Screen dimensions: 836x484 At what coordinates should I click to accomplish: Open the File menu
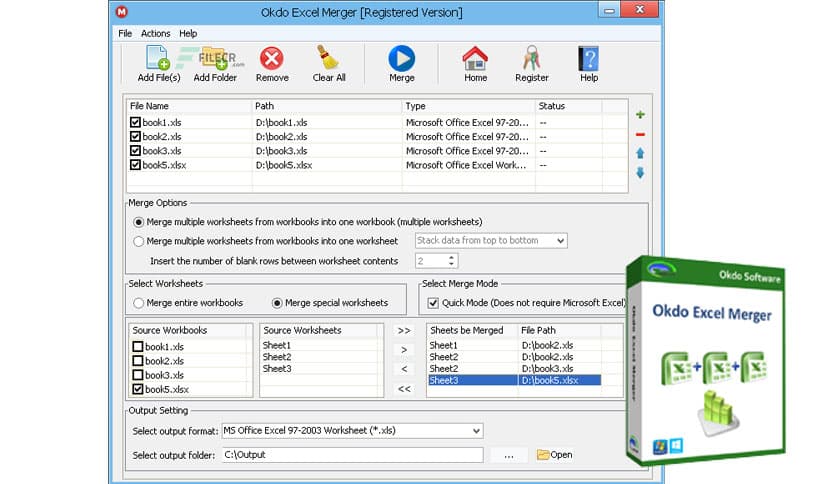click(x=125, y=33)
